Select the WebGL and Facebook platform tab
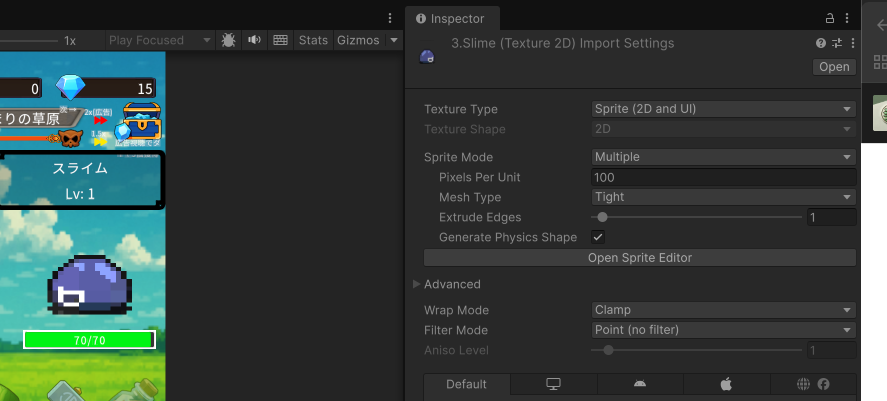 pyautogui.click(x=813, y=384)
